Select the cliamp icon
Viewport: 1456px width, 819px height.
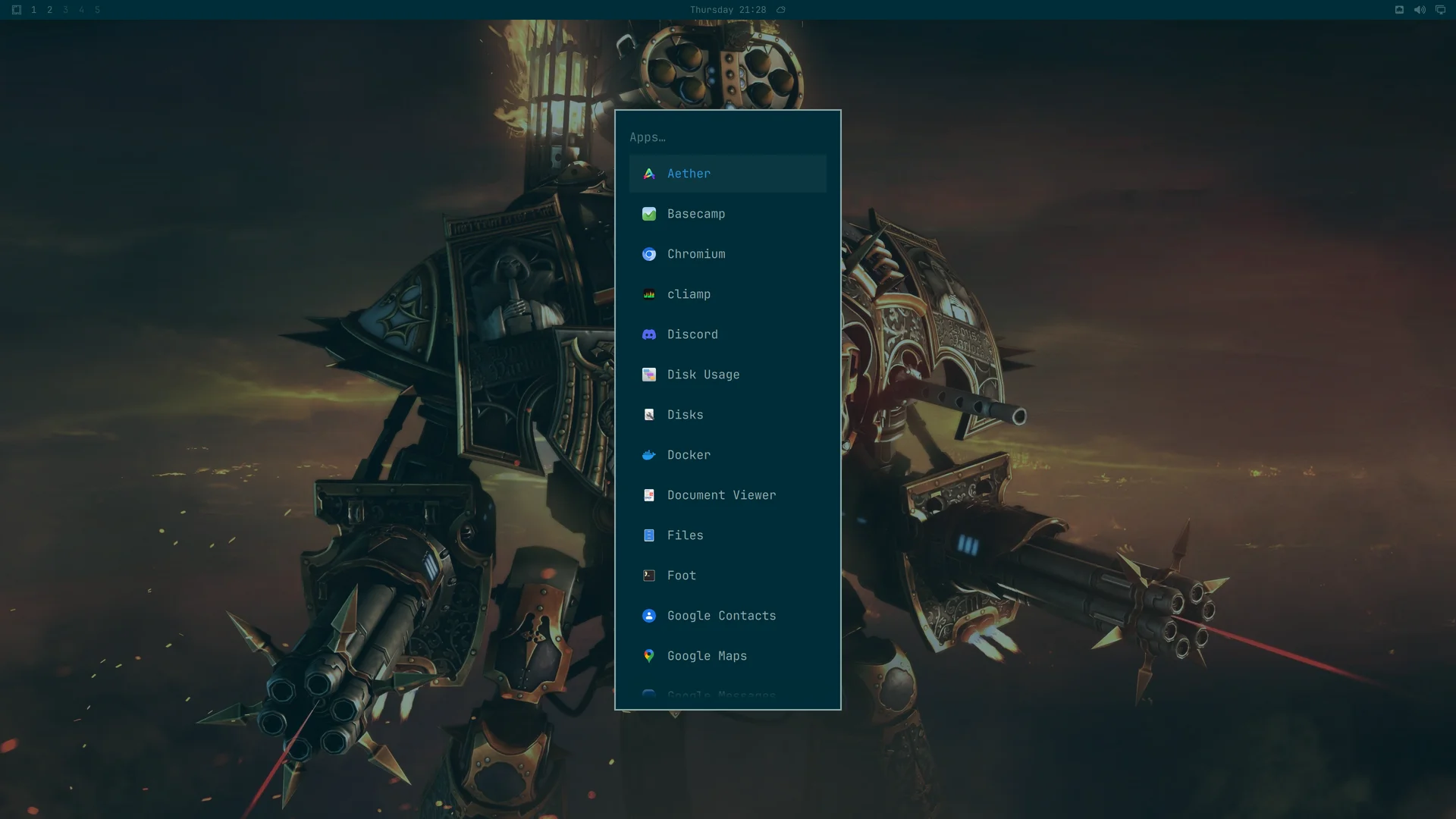pos(649,294)
